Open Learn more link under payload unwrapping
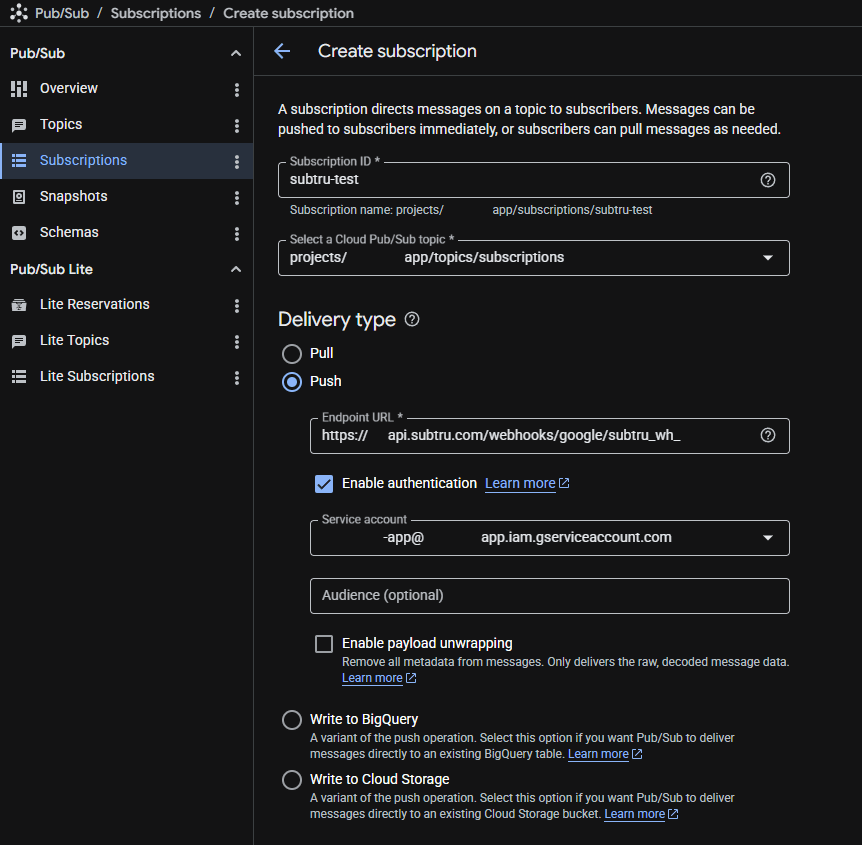862x845 pixels. (379, 678)
